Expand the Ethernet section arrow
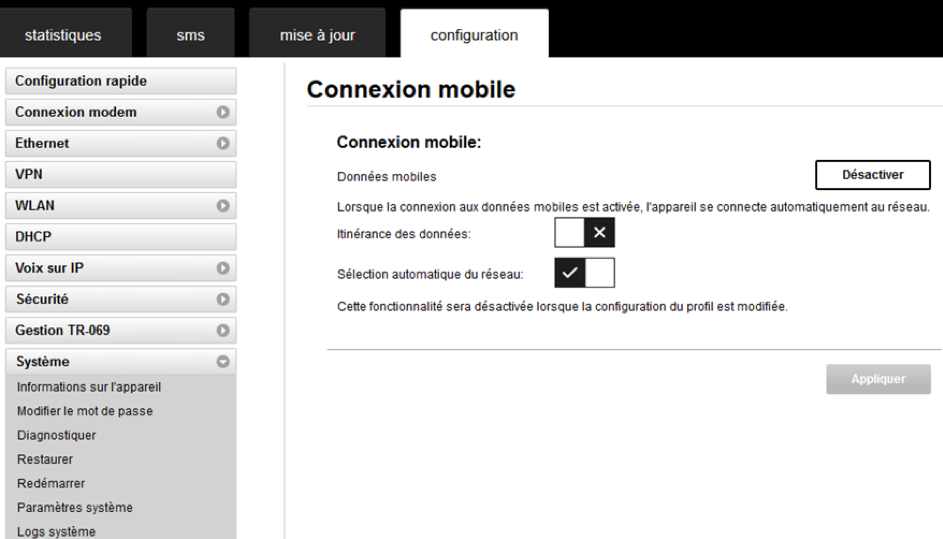943x539 pixels. point(224,143)
